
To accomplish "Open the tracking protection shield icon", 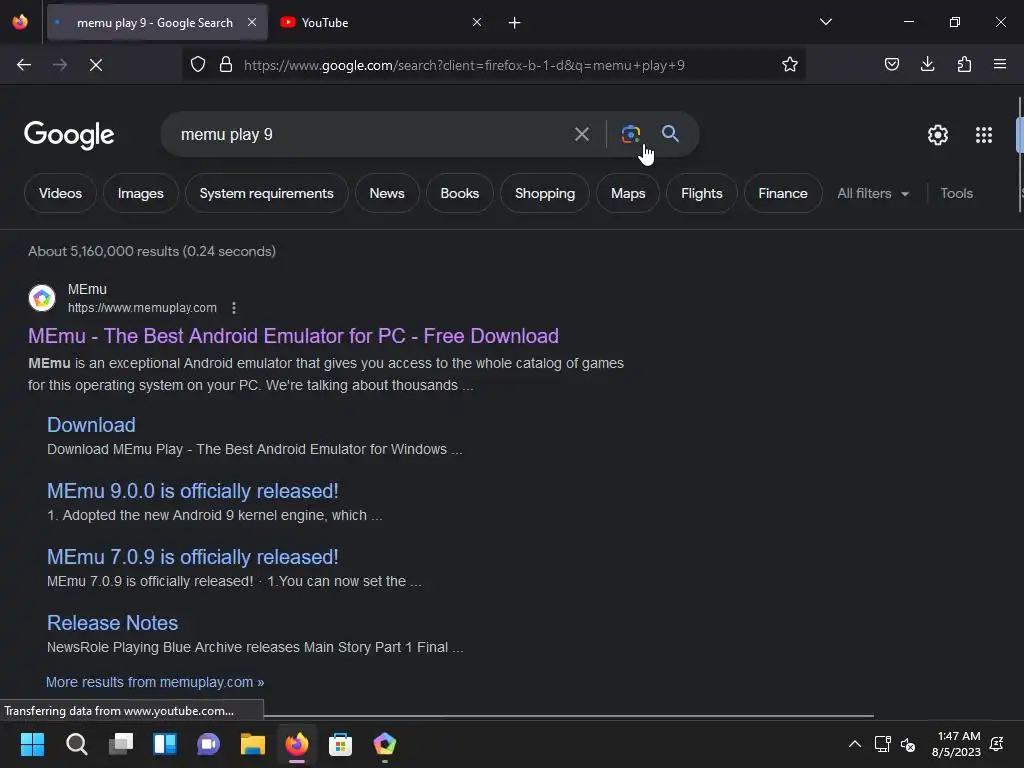I will (x=198, y=65).
